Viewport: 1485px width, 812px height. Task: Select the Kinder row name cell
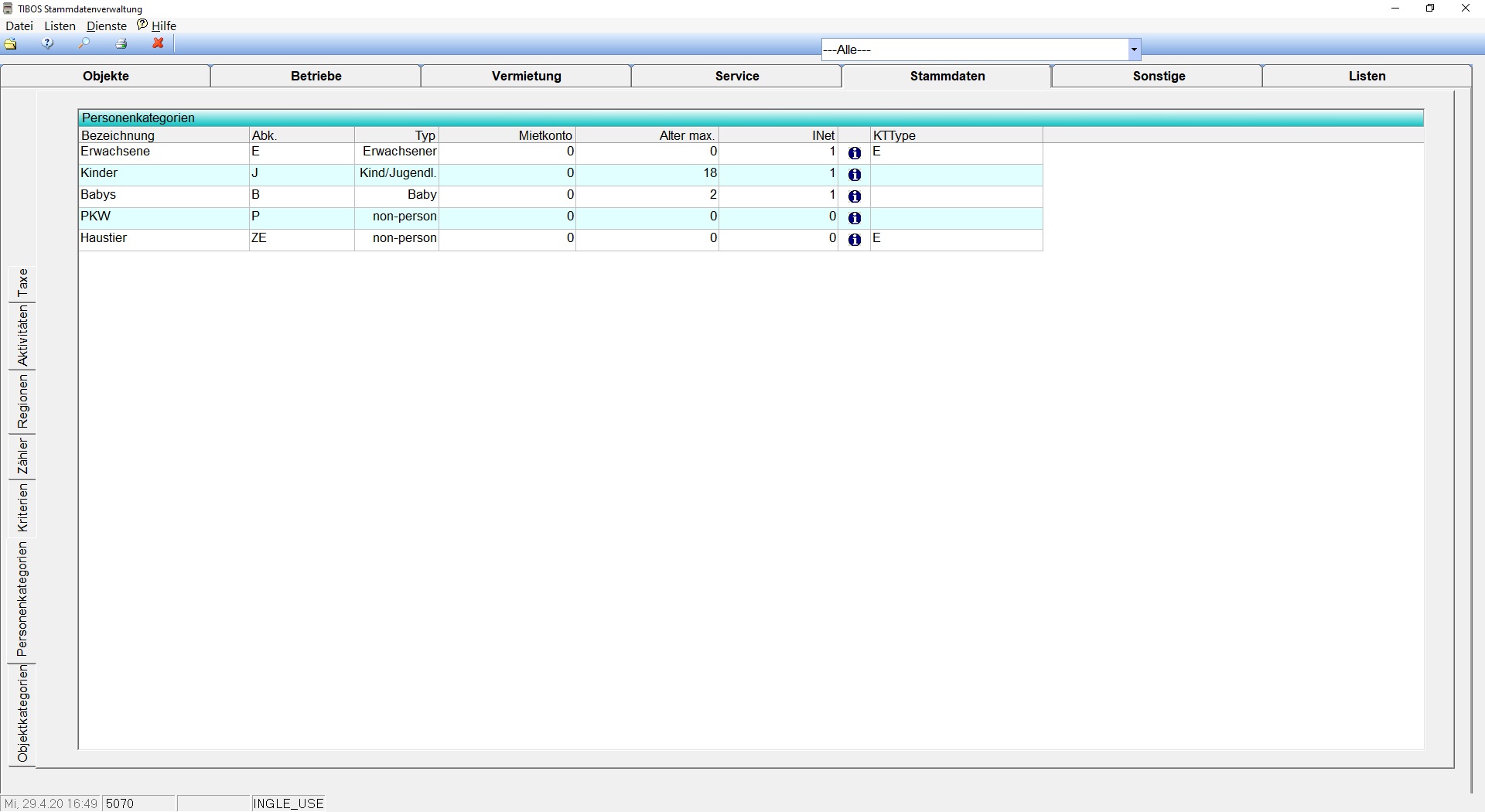(x=164, y=174)
